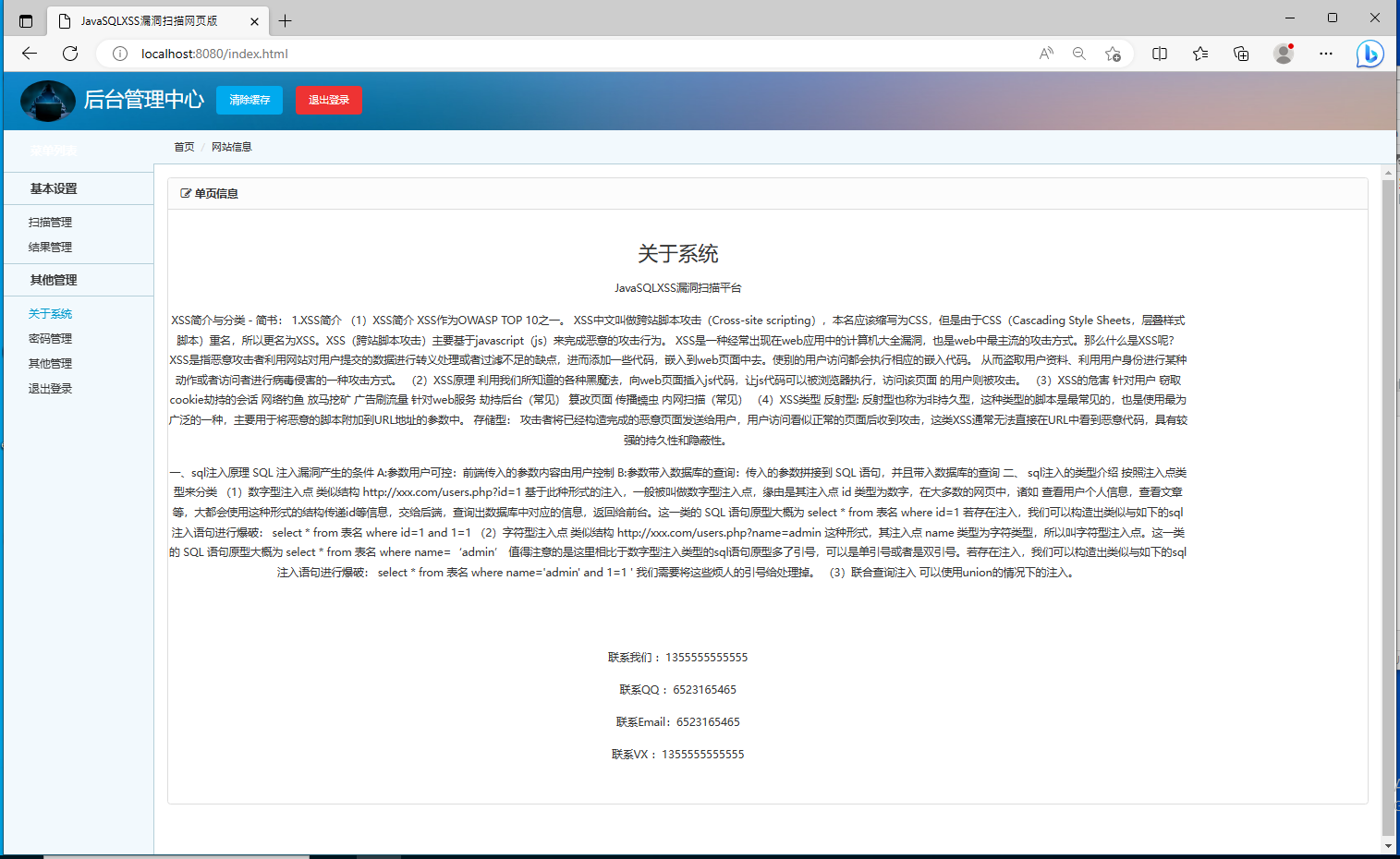Refresh the current page
Image resolution: width=1400 pixels, height=859 pixels.
70,54
